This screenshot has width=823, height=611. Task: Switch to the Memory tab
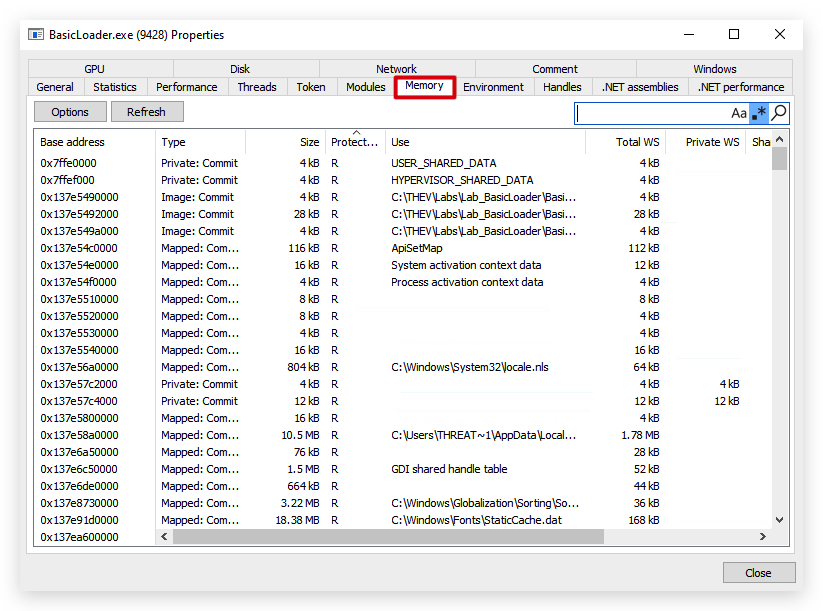click(425, 86)
